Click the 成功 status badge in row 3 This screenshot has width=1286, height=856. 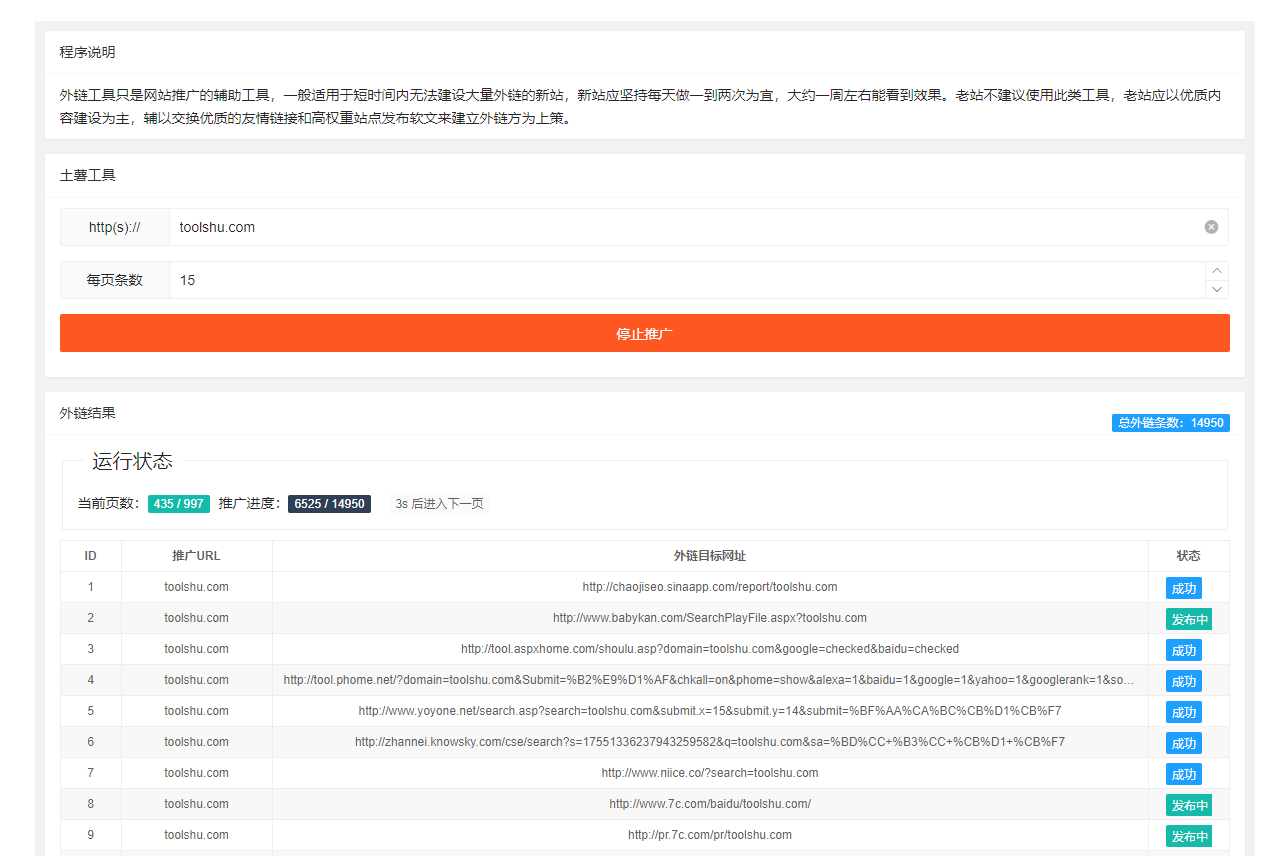(1184, 650)
